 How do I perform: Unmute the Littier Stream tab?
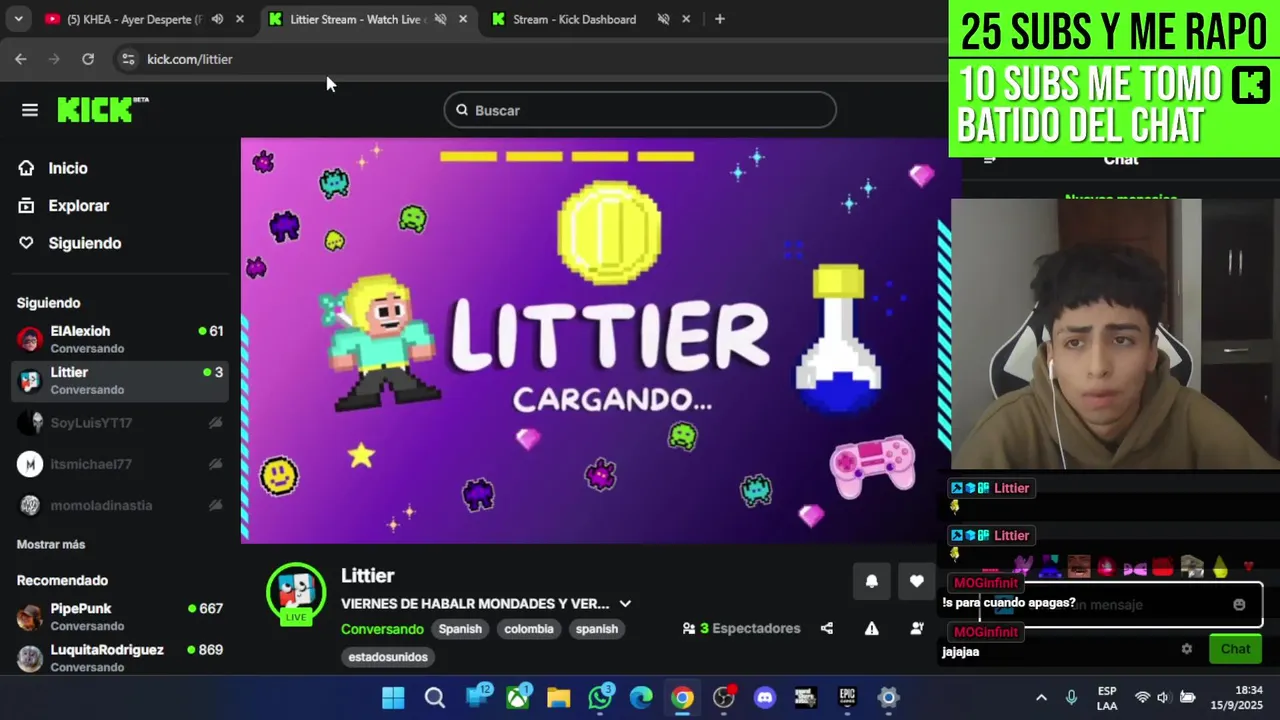coord(440,19)
